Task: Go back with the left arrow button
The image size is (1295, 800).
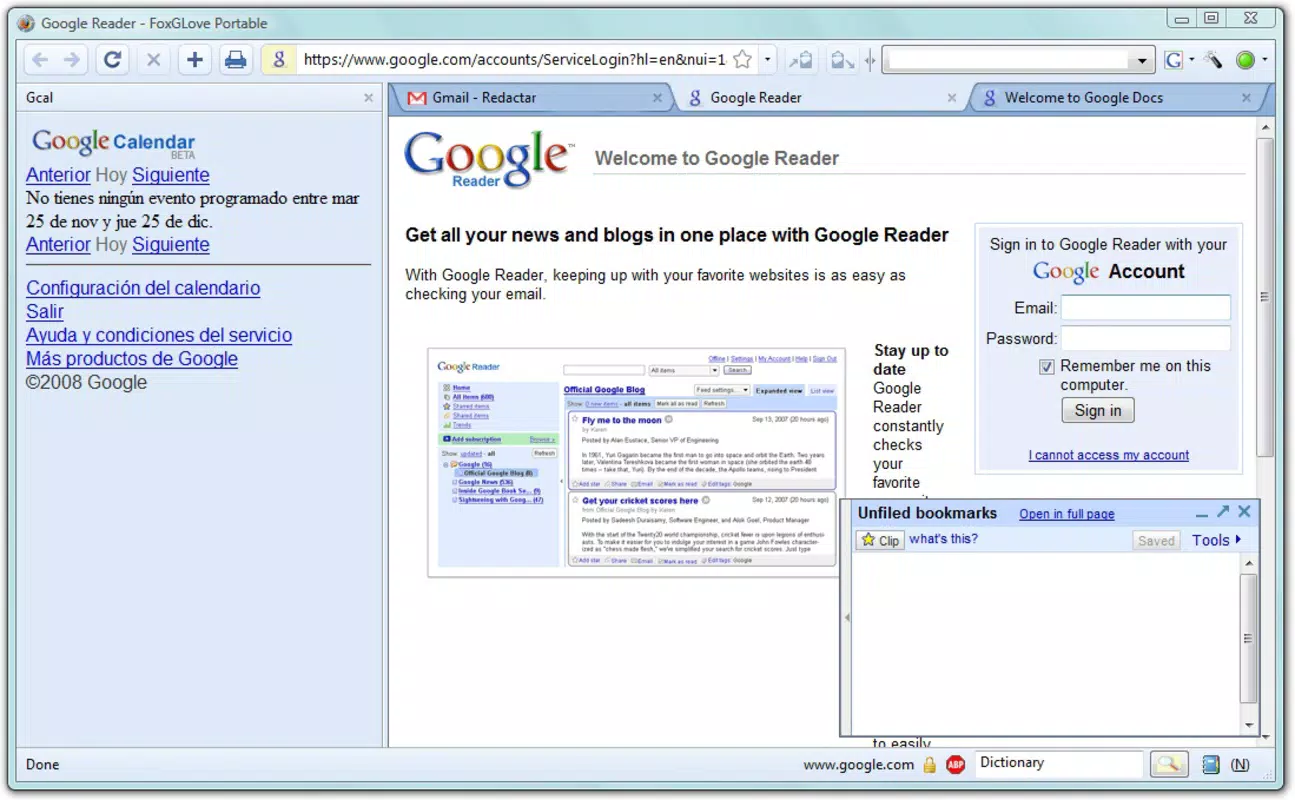Action: click(x=40, y=60)
